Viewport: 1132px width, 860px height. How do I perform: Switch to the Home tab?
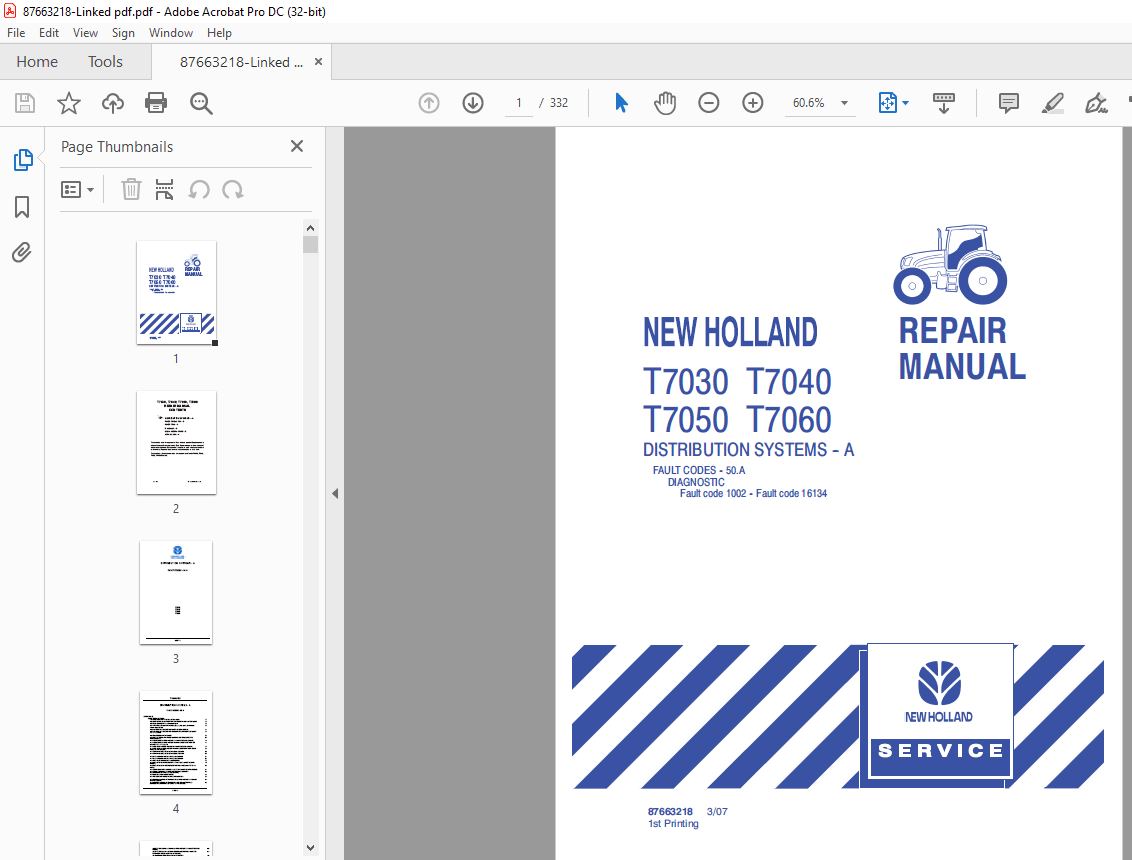tap(37, 62)
